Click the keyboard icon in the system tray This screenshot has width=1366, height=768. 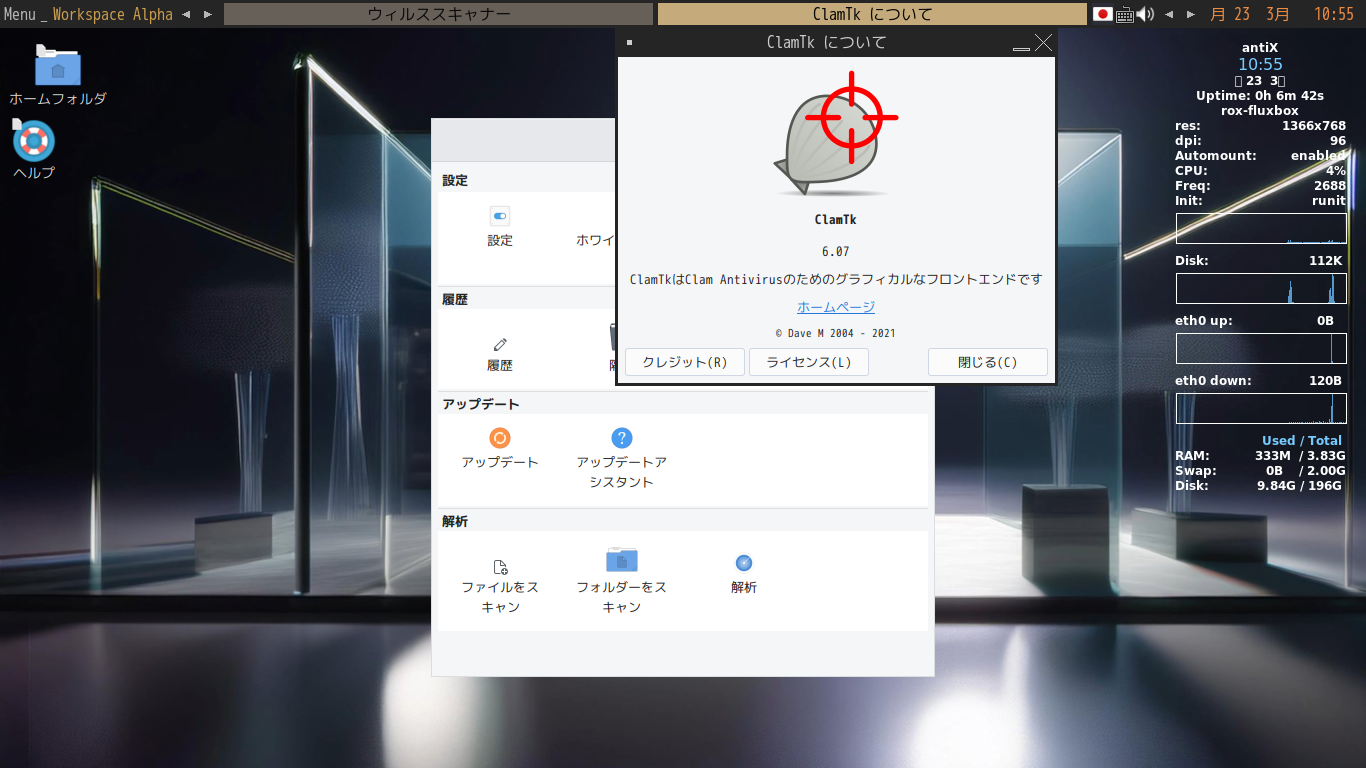click(1125, 14)
